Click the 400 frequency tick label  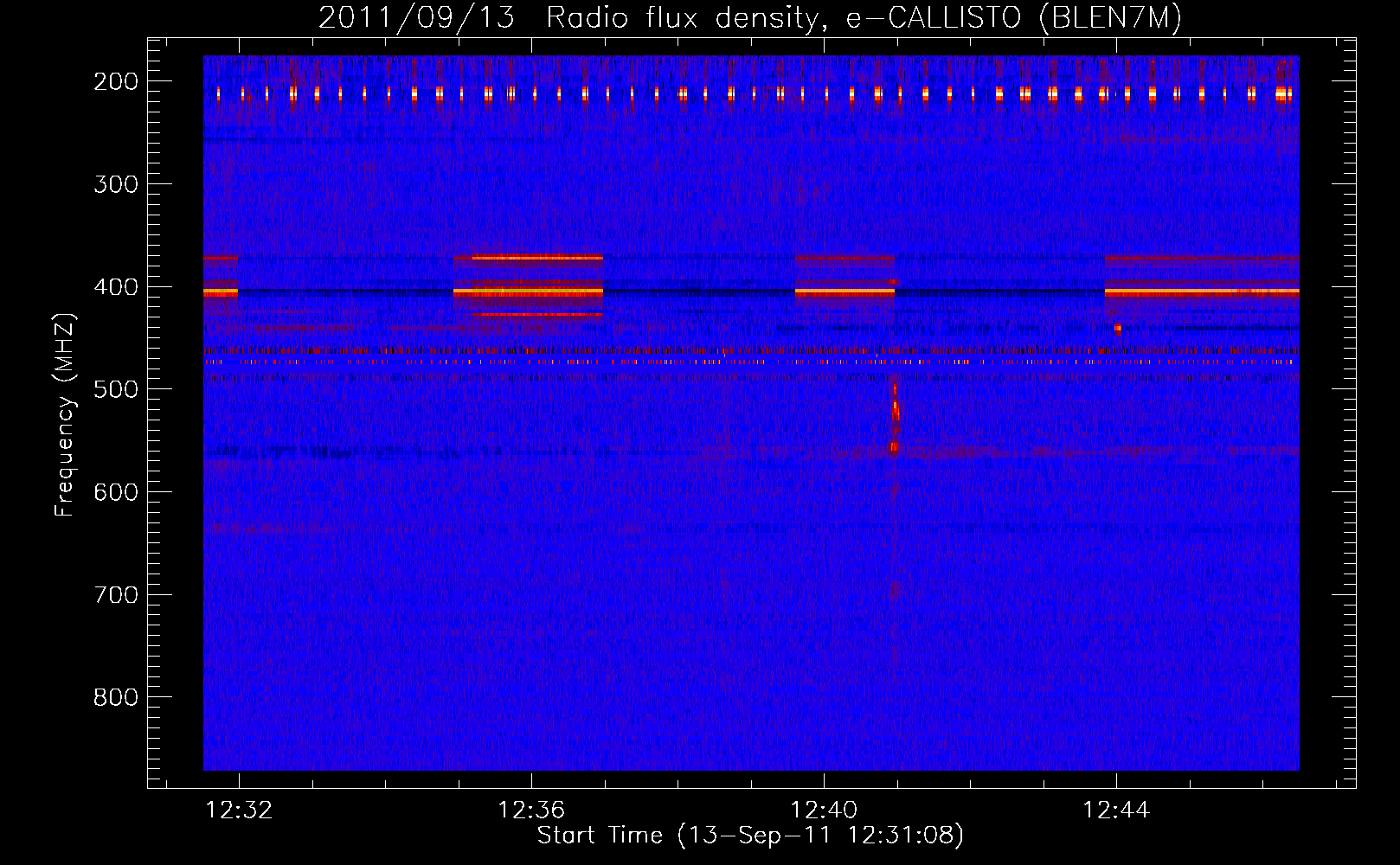tap(116, 287)
